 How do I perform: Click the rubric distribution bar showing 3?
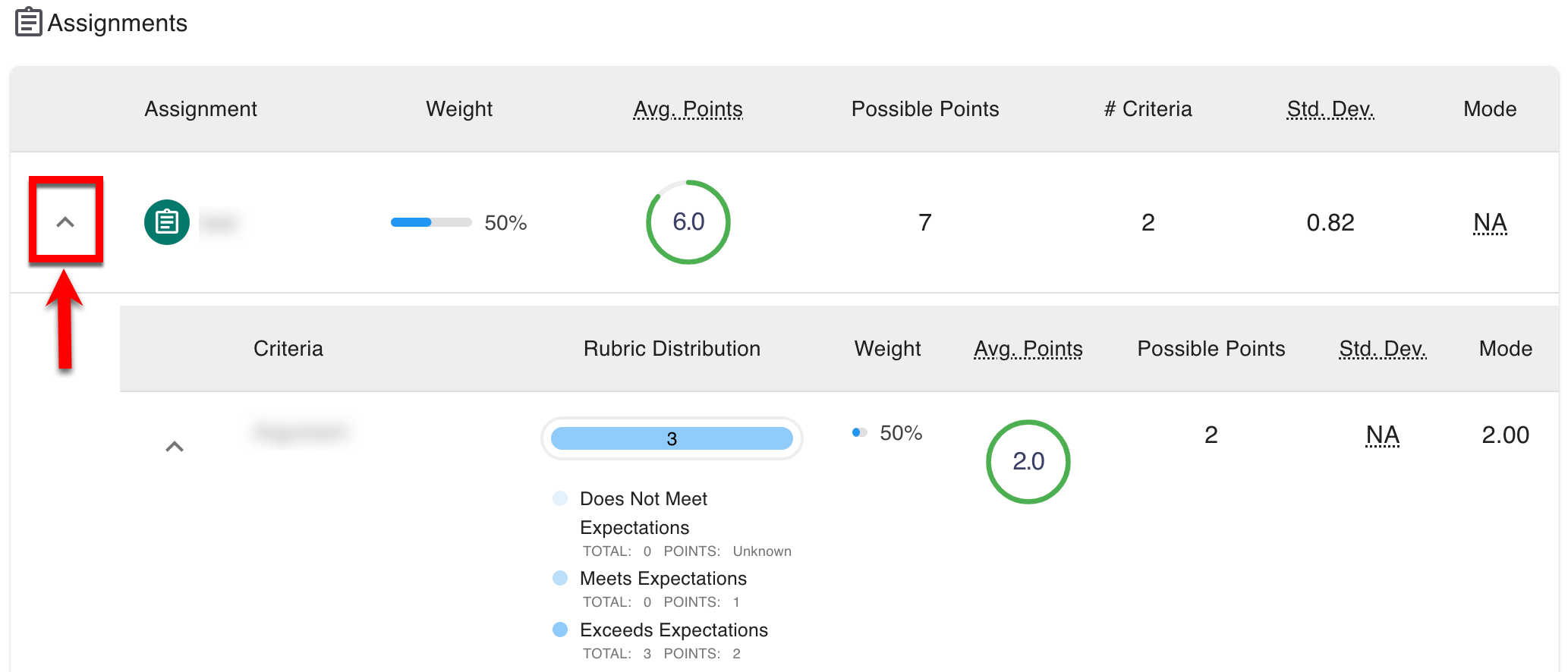(672, 438)
